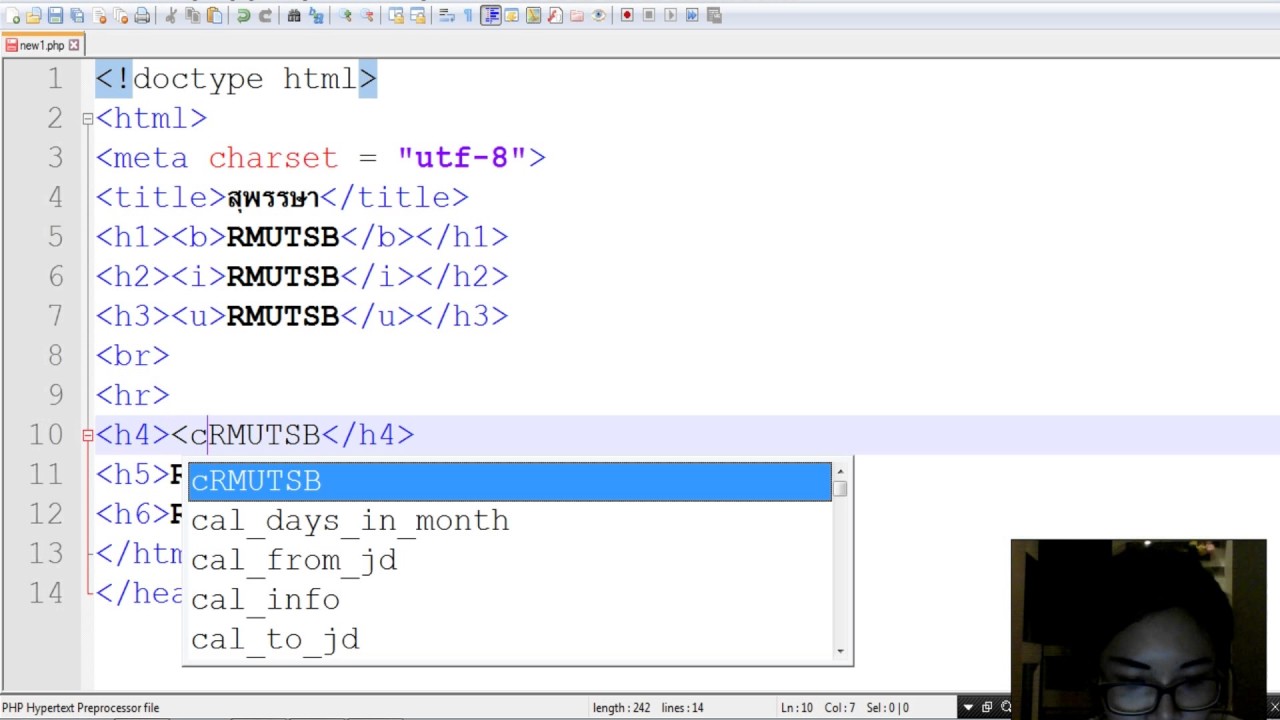The width and height of the screenshot is (1280, 720).
Task: Open Folder as Workspace icon
Action: tap(577, 15)
